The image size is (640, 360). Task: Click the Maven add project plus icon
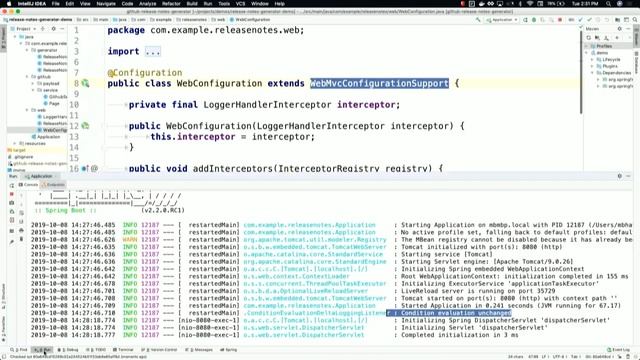617,38
